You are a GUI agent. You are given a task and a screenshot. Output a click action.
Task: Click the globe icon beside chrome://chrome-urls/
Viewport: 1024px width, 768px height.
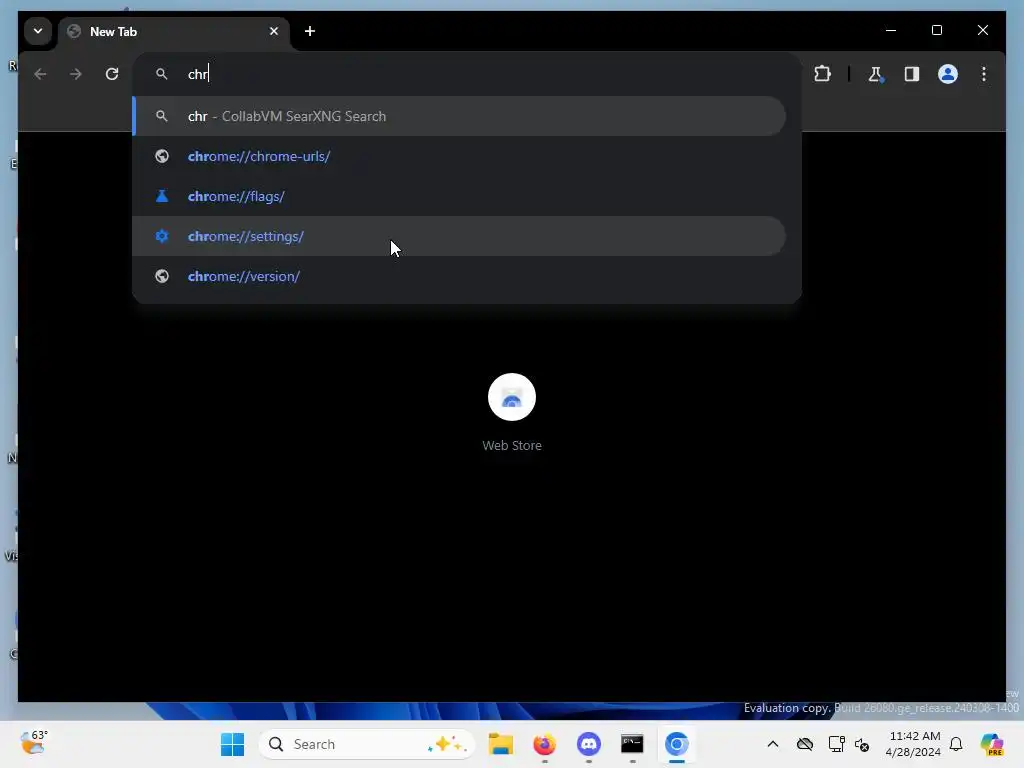pos(161,156)
